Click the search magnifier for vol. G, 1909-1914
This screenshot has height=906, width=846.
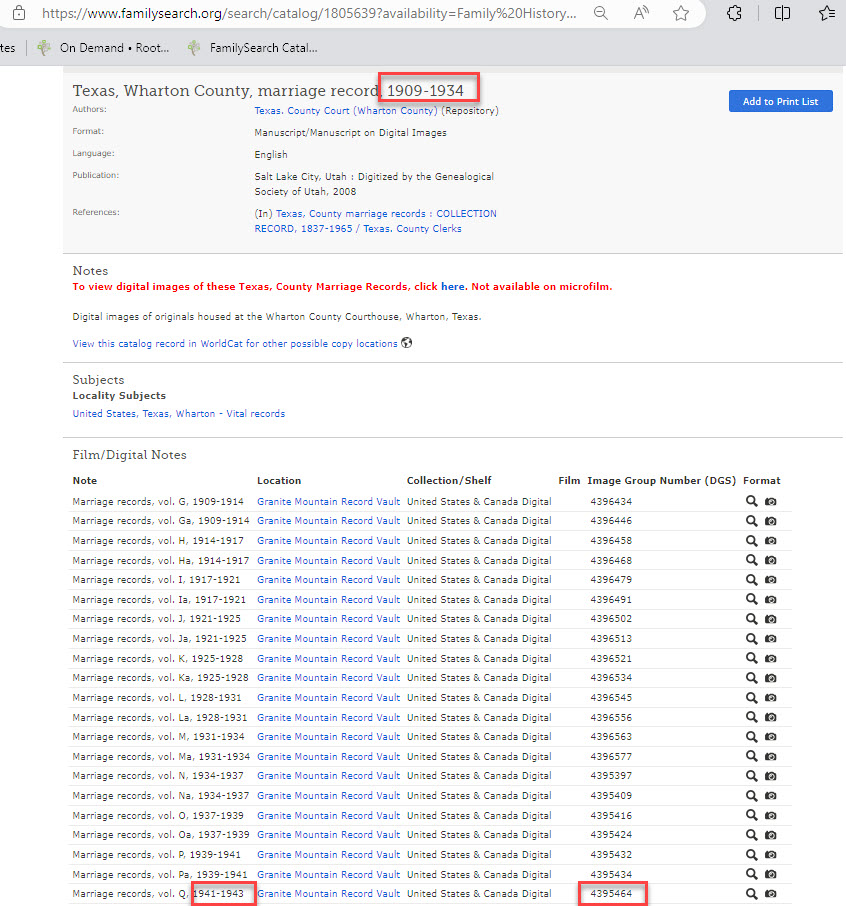pyautogui.click(x=751, y=502)
